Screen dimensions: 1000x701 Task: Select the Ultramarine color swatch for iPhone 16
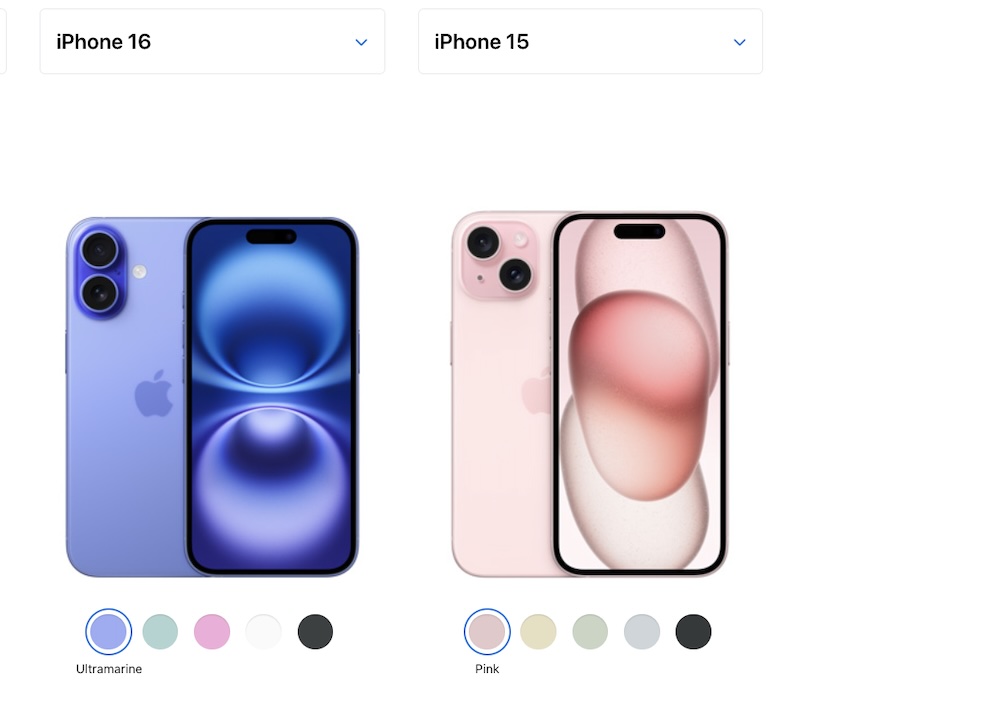pyautogui.click(x=108, y=631)
